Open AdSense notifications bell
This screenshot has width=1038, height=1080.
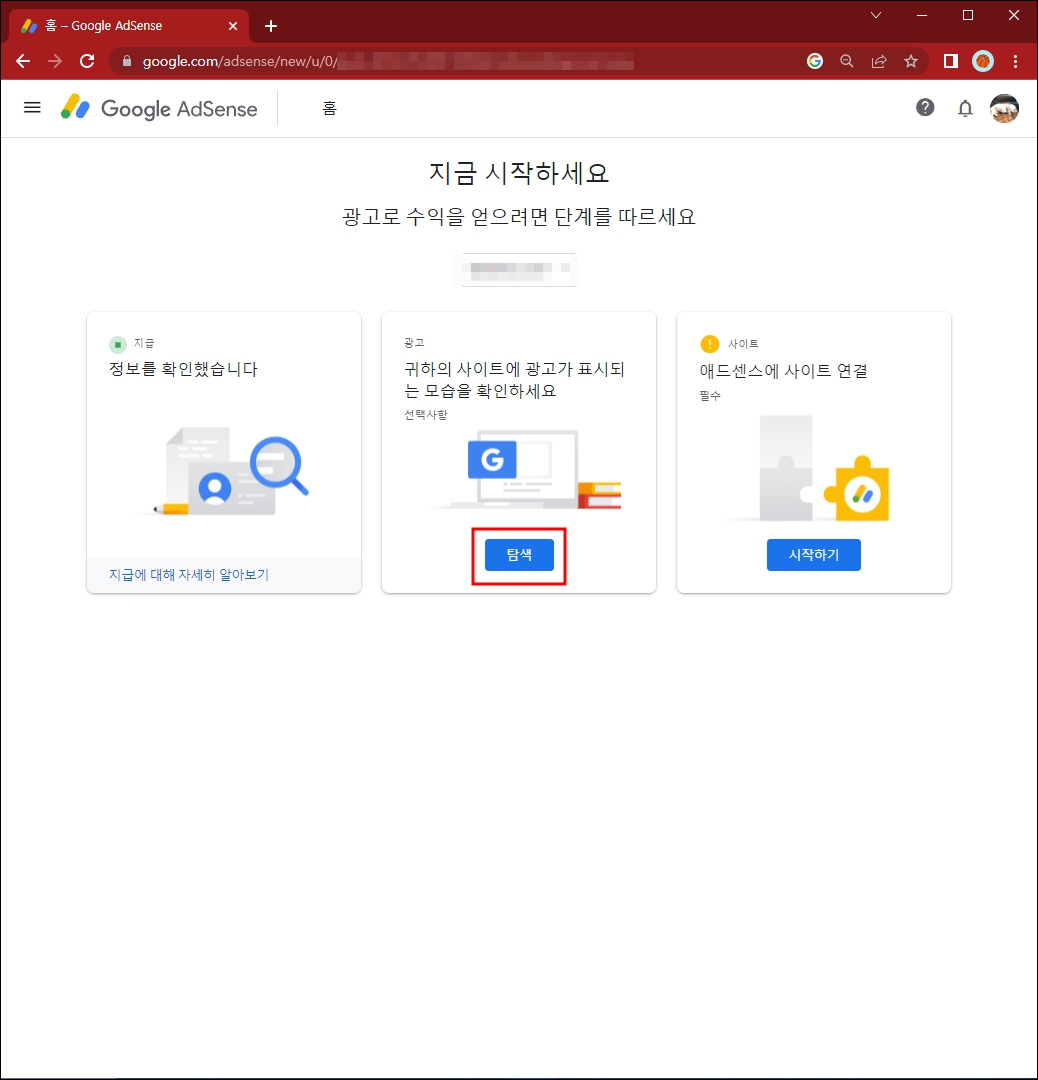[965, 107]
